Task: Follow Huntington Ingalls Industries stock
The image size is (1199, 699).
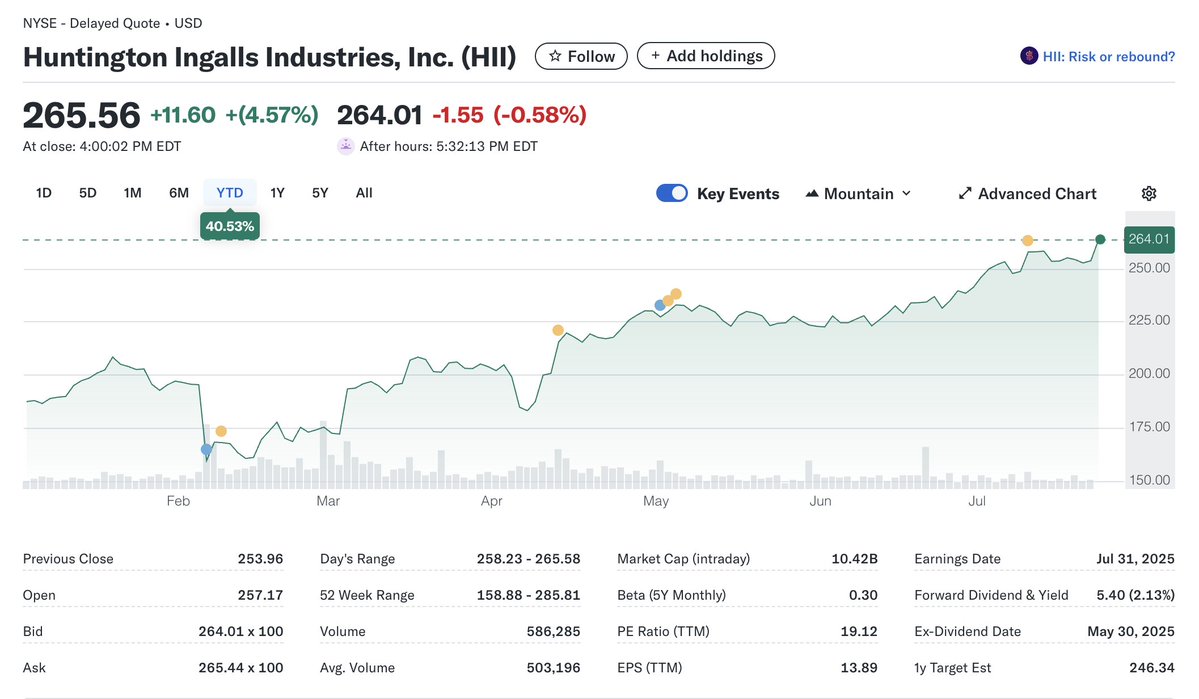Action: coord(581,56)
